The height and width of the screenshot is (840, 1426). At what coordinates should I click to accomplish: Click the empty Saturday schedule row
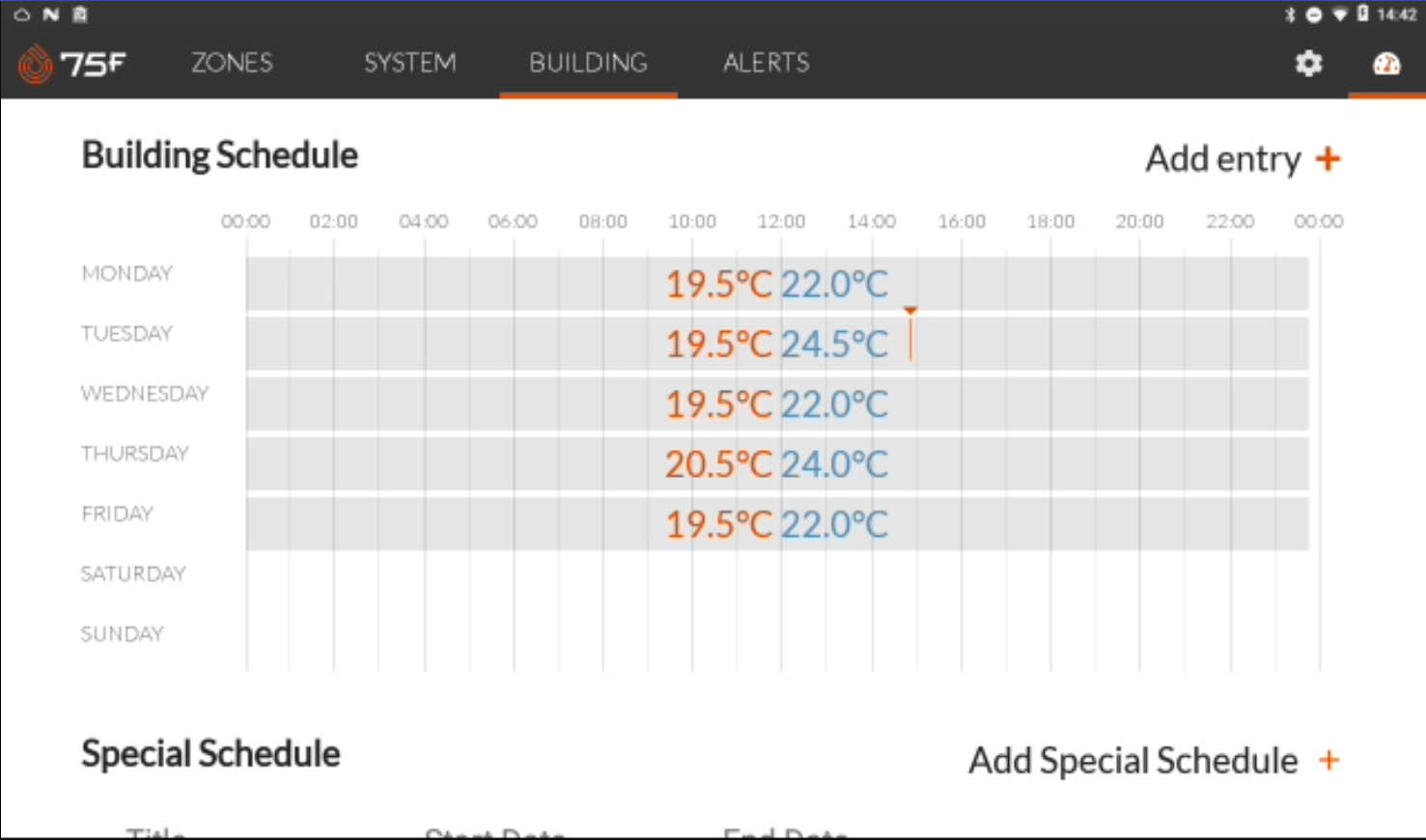(x=777, y=574)
